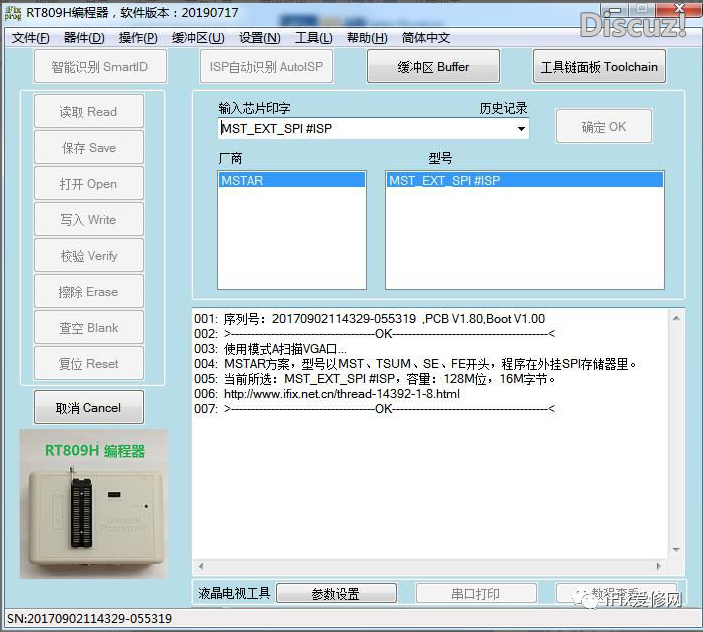
Task: Click the 打开 Open button
Action: (89, 183)
